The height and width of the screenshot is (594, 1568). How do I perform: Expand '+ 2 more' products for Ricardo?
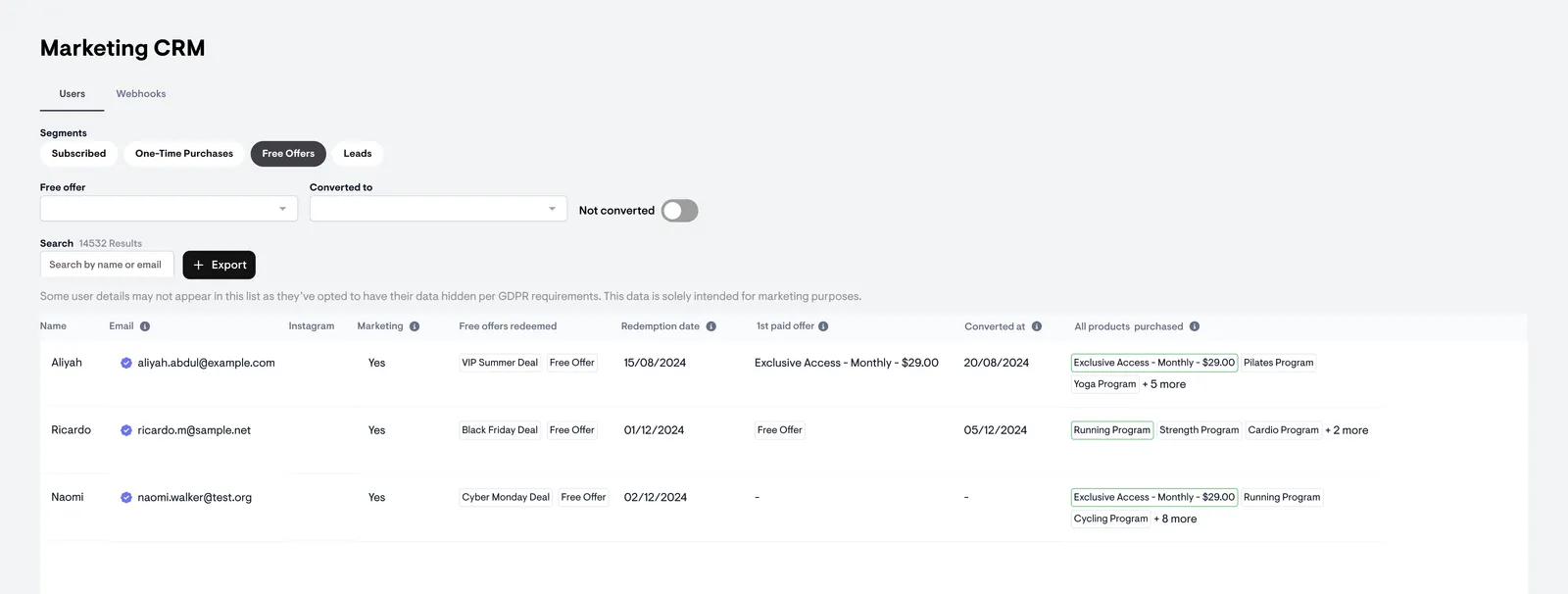tap(1347, 430)
